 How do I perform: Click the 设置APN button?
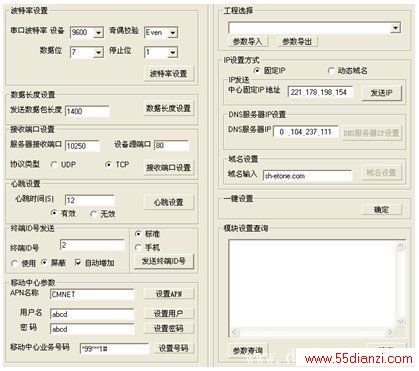click(169, 294)
